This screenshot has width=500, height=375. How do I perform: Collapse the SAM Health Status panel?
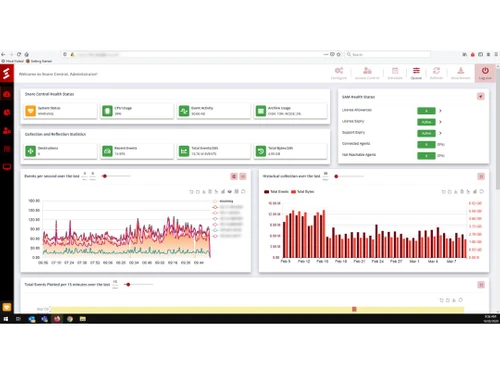click(481, 96)
